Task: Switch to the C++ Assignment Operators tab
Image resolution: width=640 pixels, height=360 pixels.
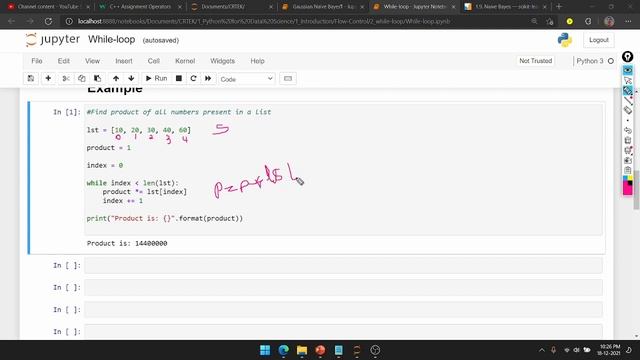Action: [140, 7]
